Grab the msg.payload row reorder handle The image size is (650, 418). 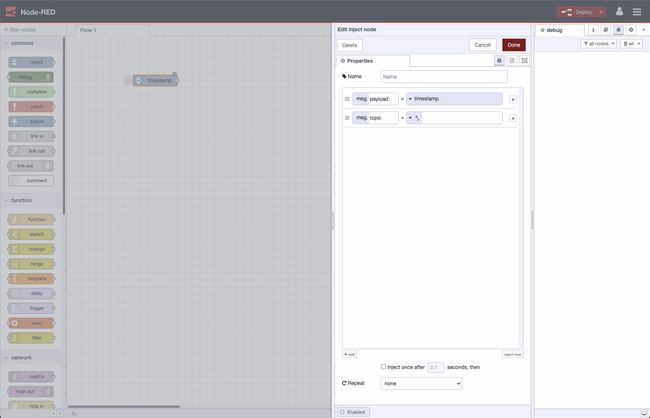[347, 99]
